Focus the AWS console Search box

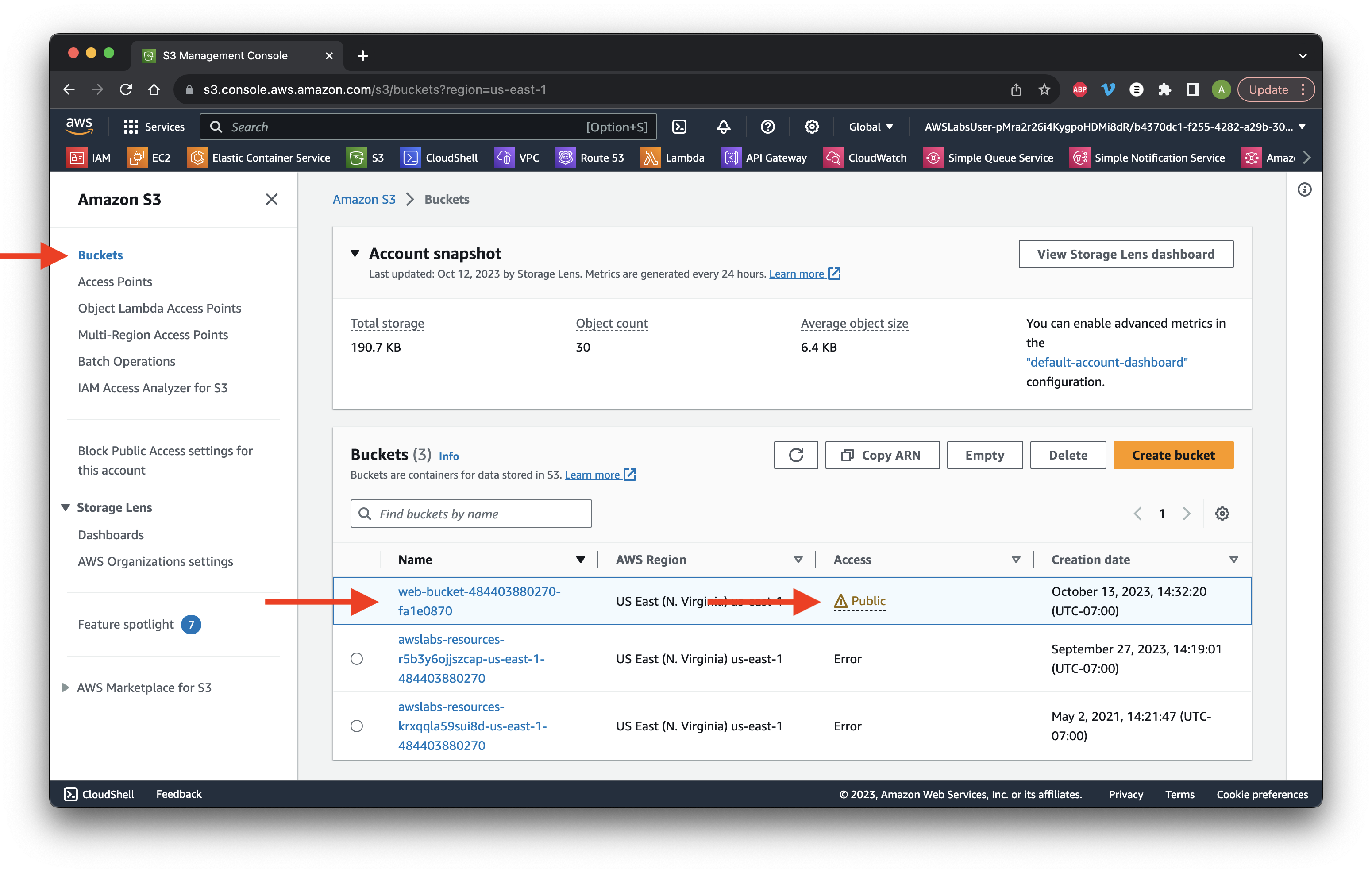pyautogui.click(x=428, y=127)
